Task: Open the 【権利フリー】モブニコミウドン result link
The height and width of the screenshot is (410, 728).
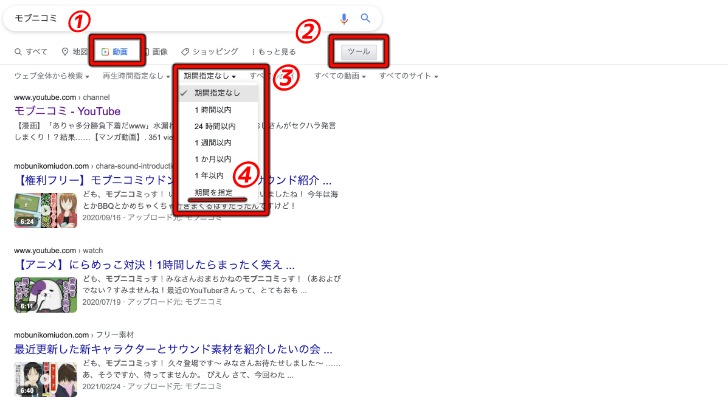Action: 173,180
